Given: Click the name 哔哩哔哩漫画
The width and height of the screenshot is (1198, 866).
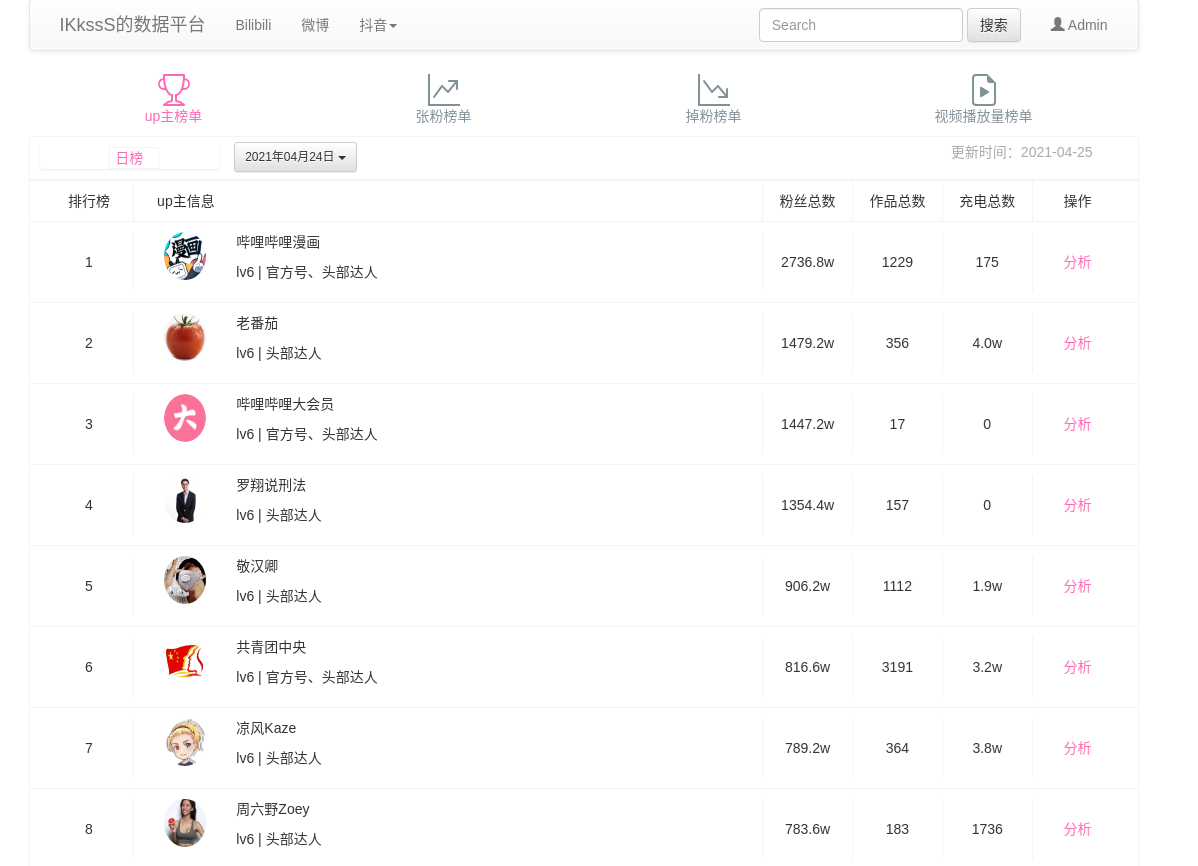Looking at the screenshot, I should pos(278,242).
